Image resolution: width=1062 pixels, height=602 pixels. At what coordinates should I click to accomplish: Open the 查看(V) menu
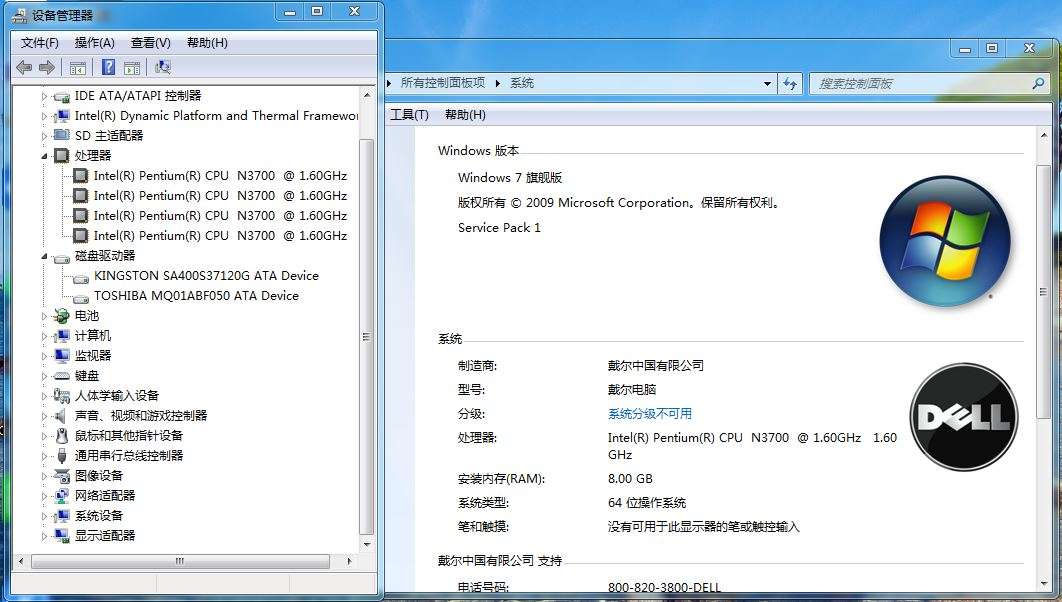pyautogui.click(x=150, y=43)
